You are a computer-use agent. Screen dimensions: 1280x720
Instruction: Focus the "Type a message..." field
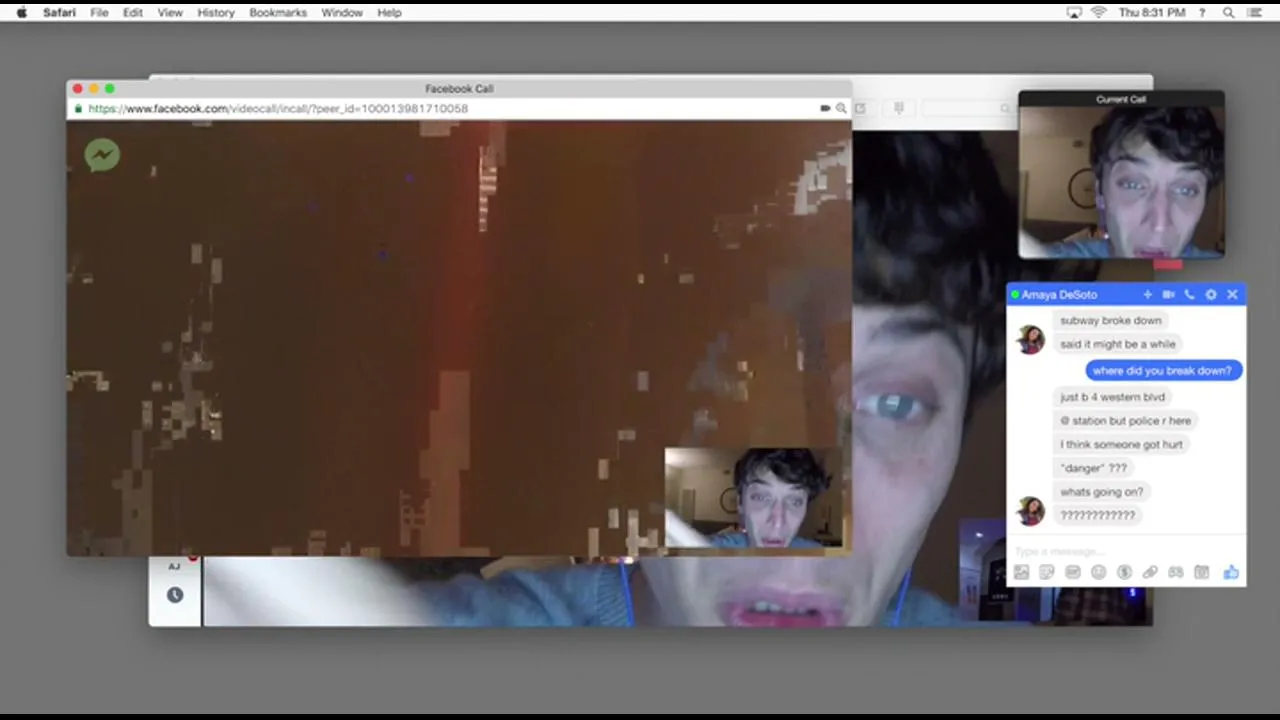[1126, 551]
